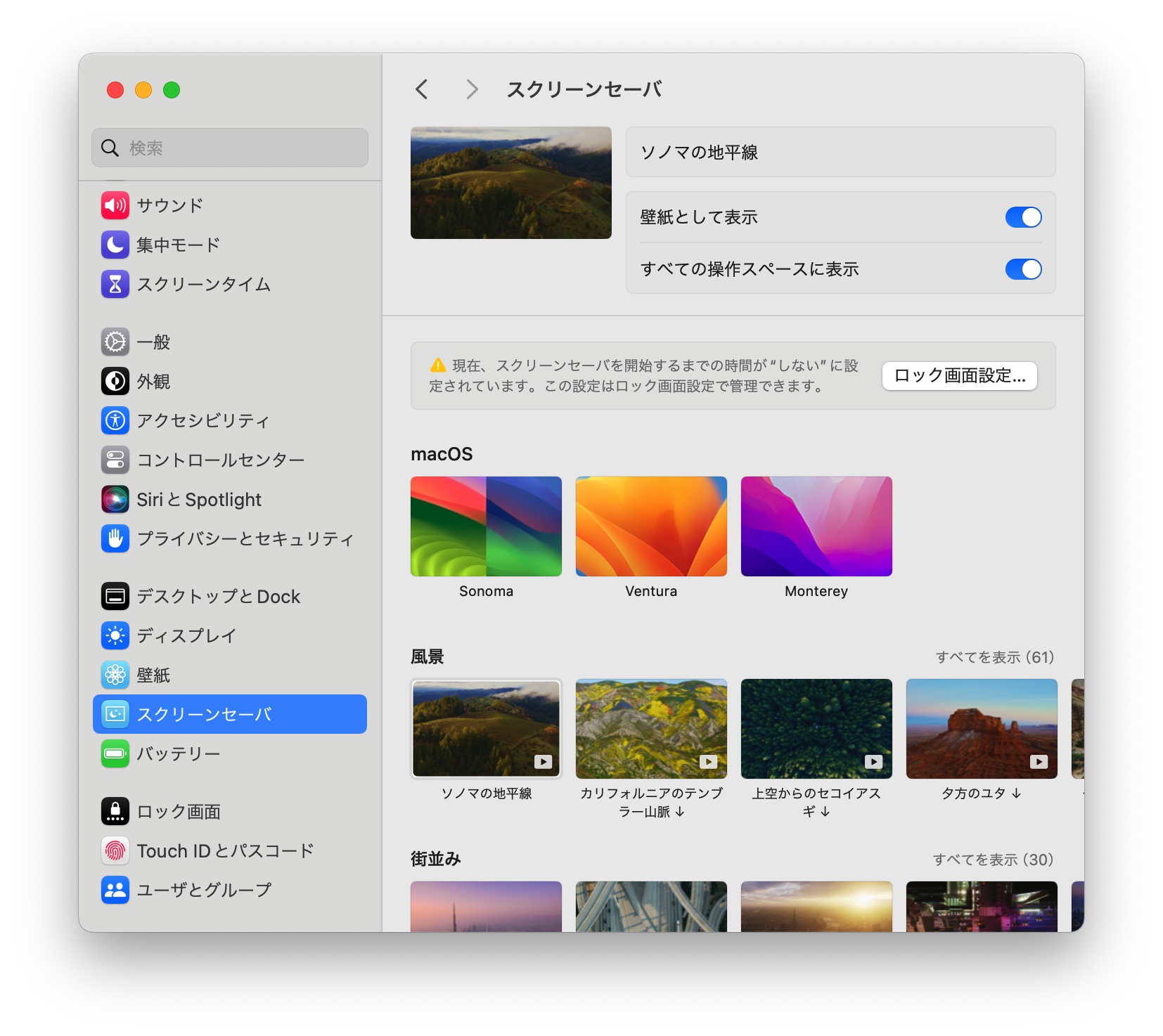The height and width of the screenshot is (1036, 1163).
Task: Open アクセシビリティ icon in sidebar
Action: click(x=115, y=420)
